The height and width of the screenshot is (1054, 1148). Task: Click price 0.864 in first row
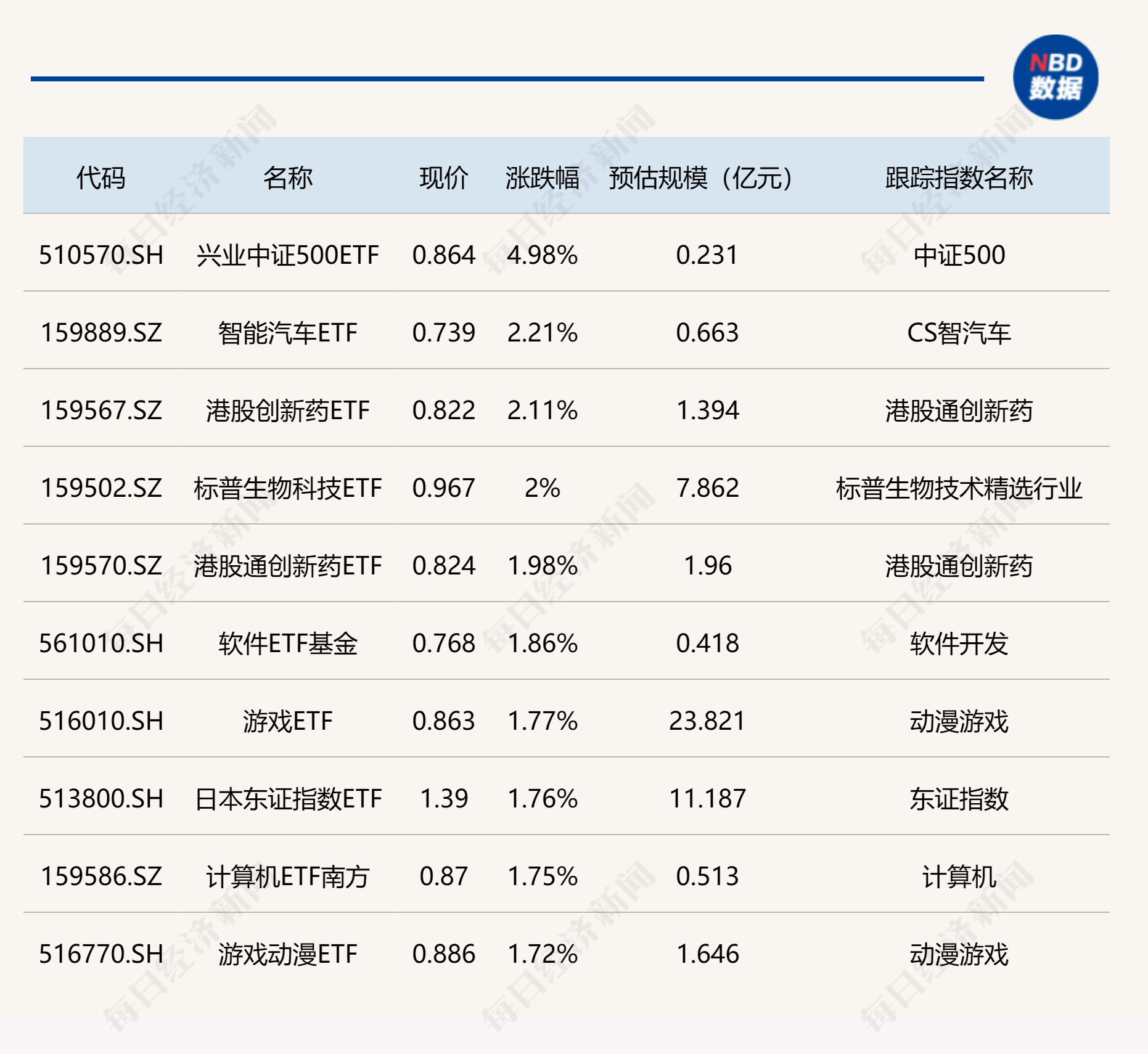pos(444,255)
